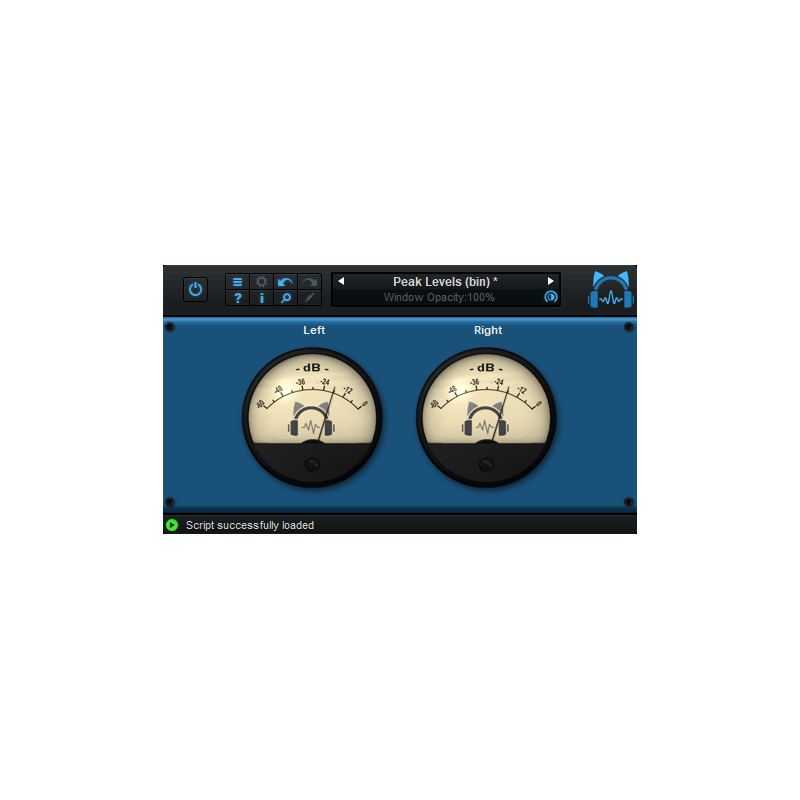Open help via the question mark icon
Image resolution: width=800 pixels, height=800 pixels.
pyautogui.click(x=238, y=298)
